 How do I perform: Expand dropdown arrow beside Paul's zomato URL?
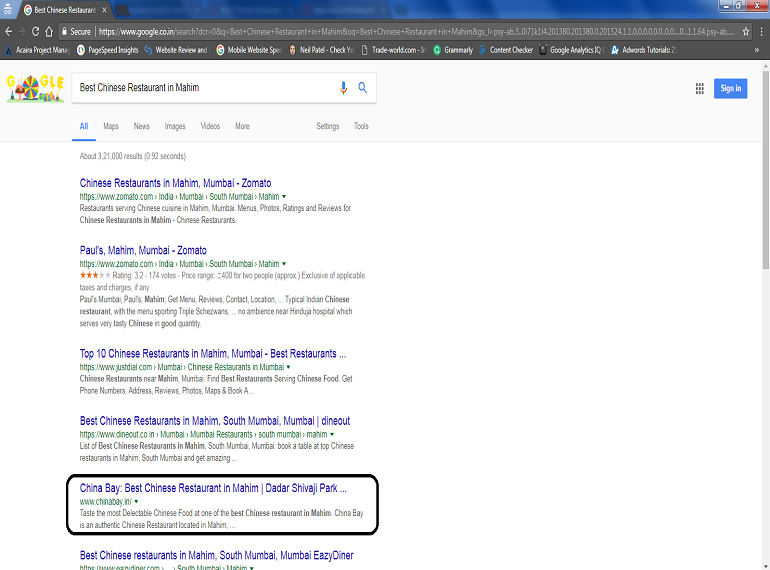tap(284, 264)
